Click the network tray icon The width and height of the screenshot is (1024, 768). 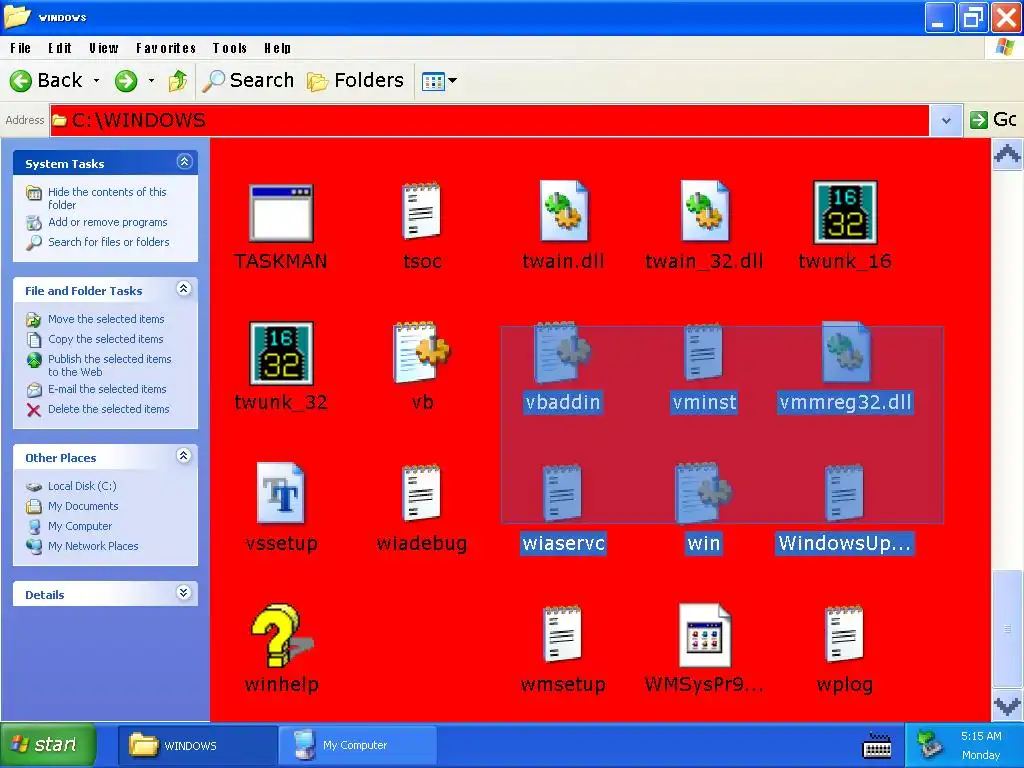(x=929, y=745)
